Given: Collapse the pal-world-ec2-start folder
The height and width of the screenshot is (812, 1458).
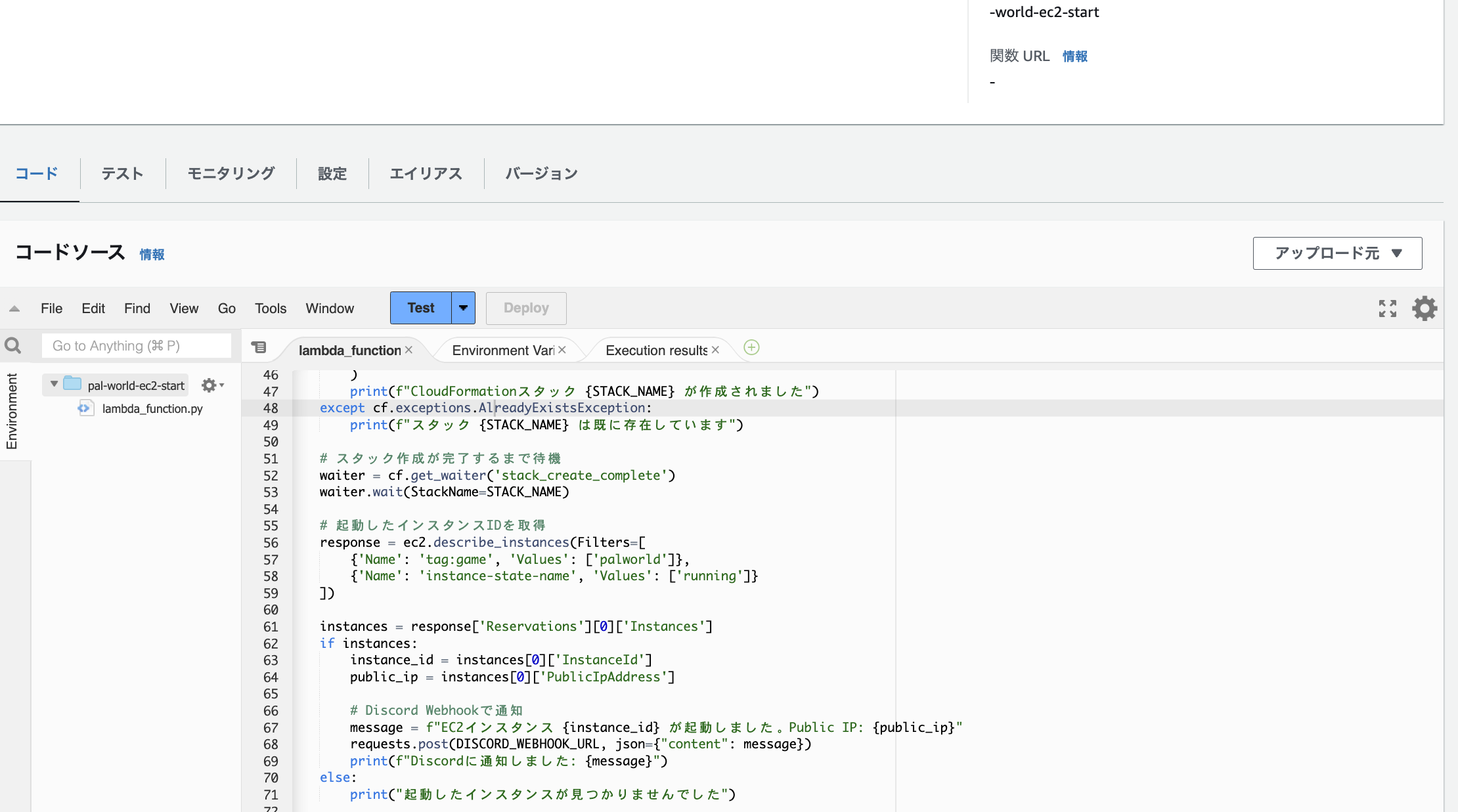Looking at the screenshot, I should [54, 384].
